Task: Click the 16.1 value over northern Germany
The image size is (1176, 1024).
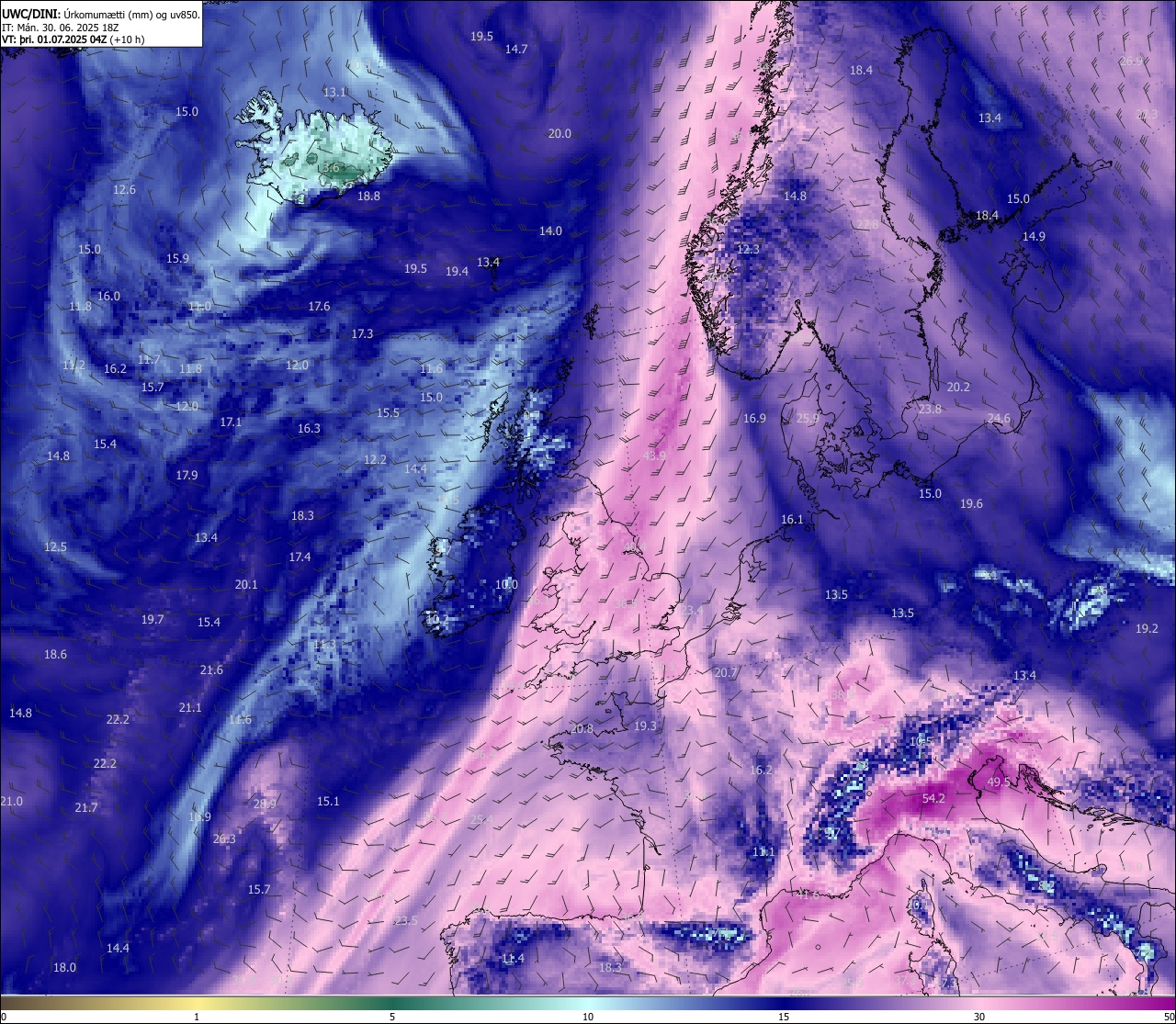Action: [x=792, y=519]
